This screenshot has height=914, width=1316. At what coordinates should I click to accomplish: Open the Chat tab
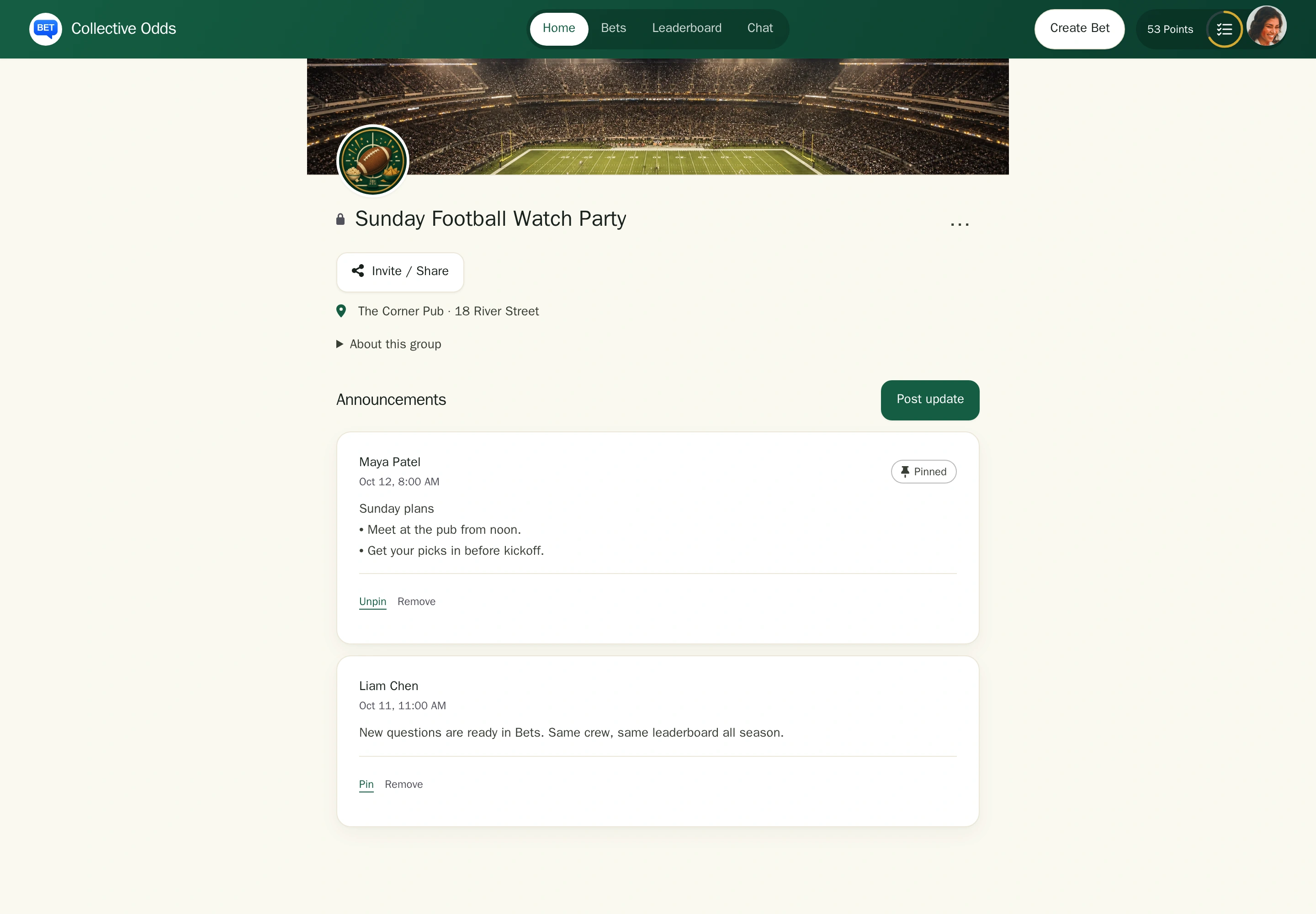[760, 28]
